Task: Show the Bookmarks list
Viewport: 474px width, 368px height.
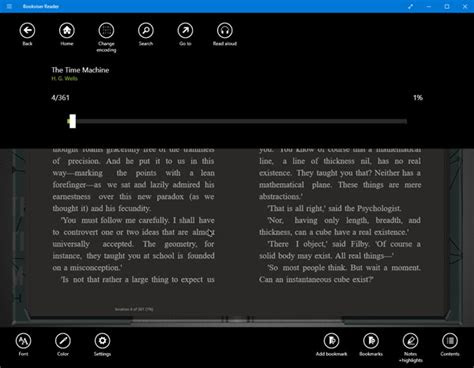Action: pos(371,341)
